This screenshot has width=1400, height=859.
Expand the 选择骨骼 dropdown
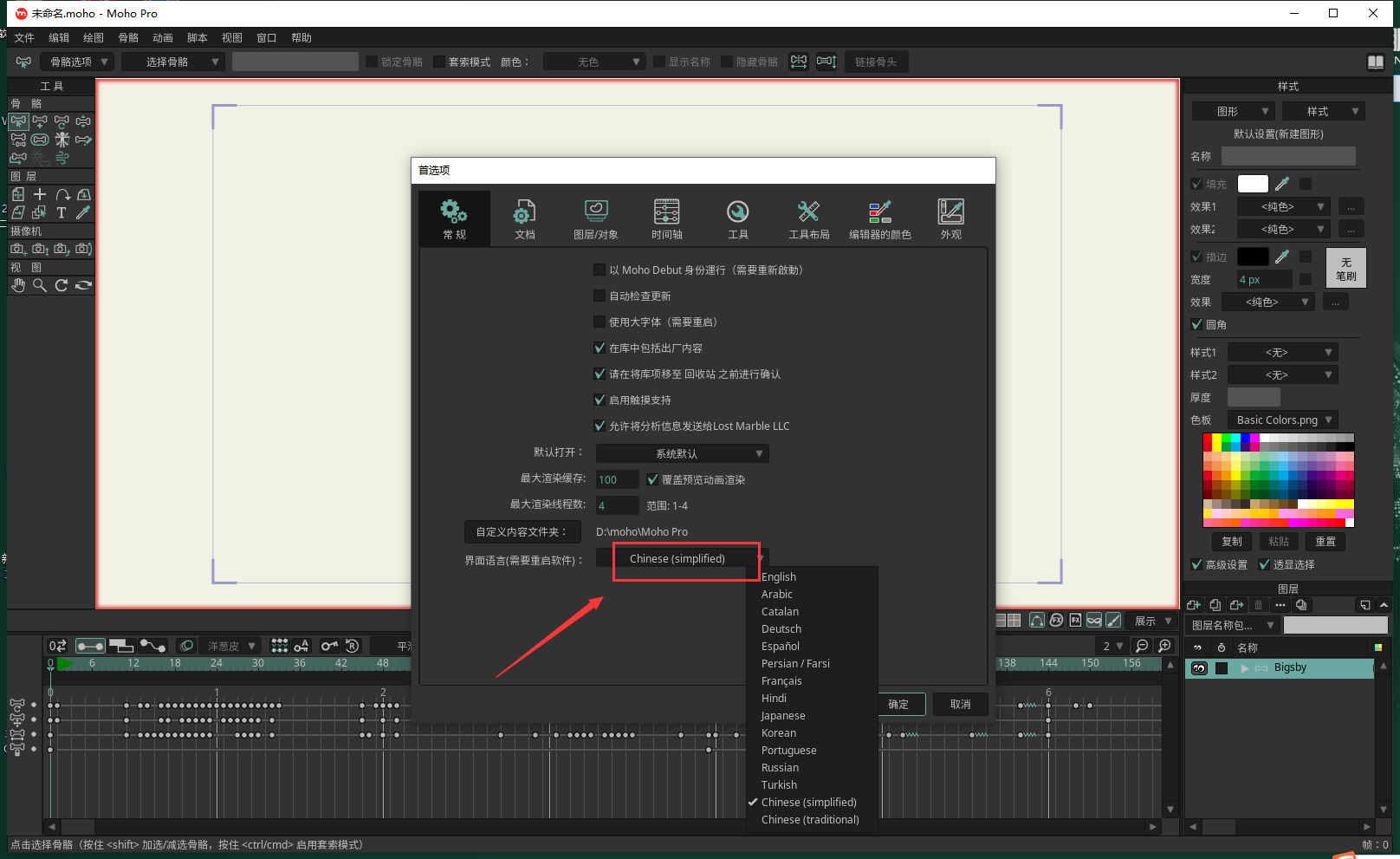click(173, 62)
